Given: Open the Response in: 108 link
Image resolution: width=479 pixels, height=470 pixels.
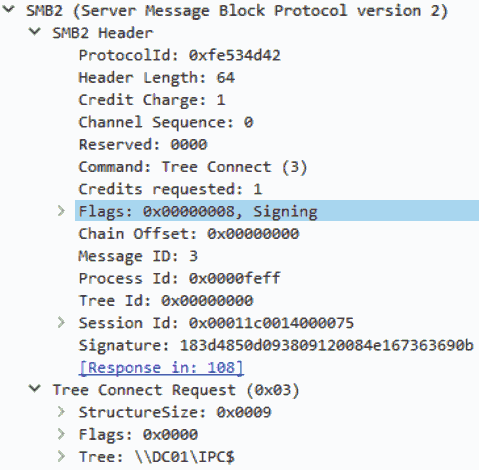Looking at the screenshot, I should click(161, 368).
